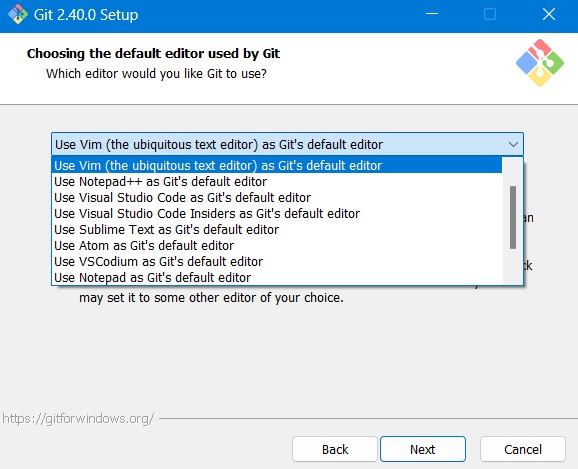Click the Next button
578x469 pixels.
pos(423,449)
